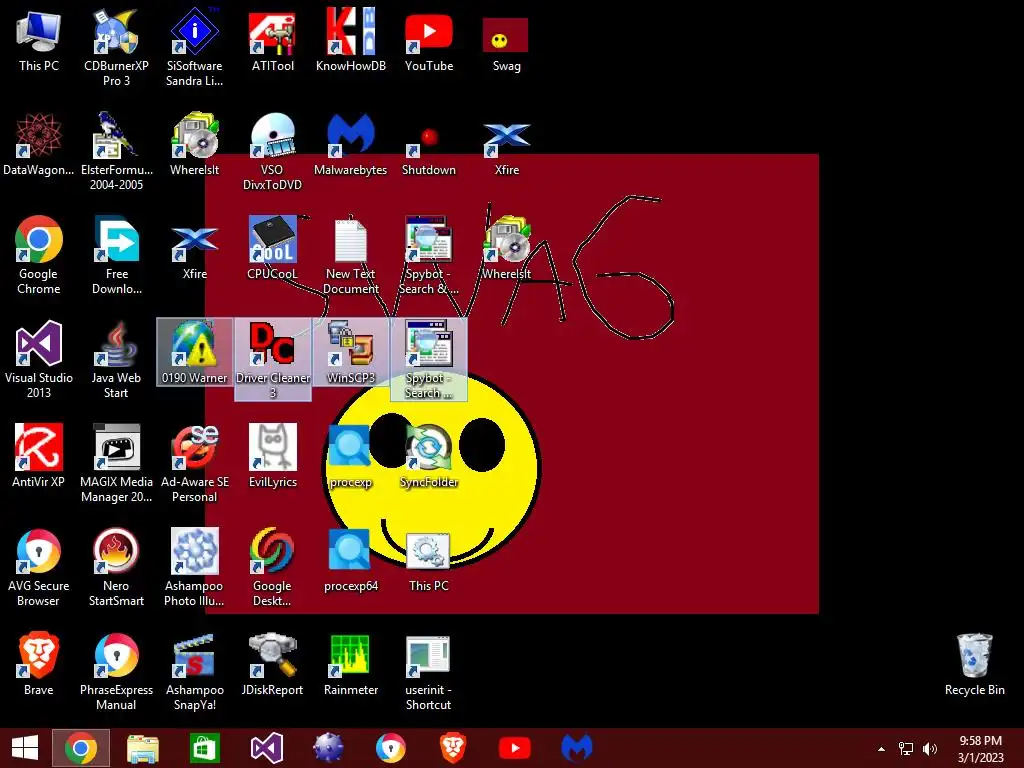Open SiSoftware Sandra Li... shortcut

click(195, 47)
